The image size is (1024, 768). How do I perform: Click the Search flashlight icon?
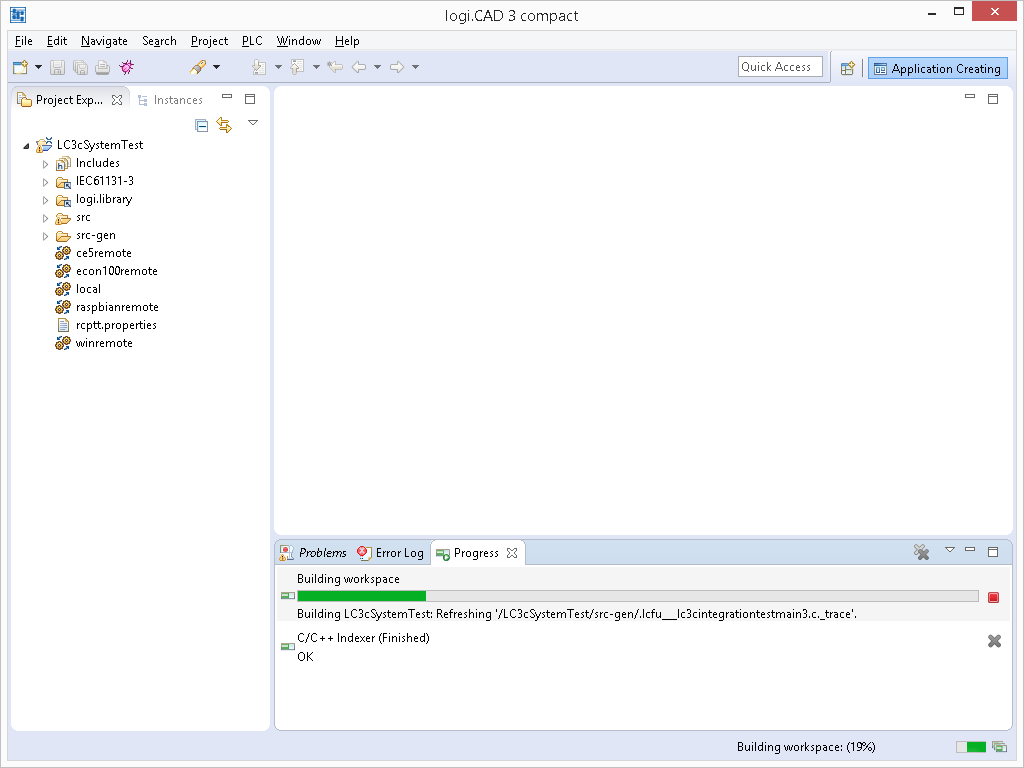tap(198, 67)
